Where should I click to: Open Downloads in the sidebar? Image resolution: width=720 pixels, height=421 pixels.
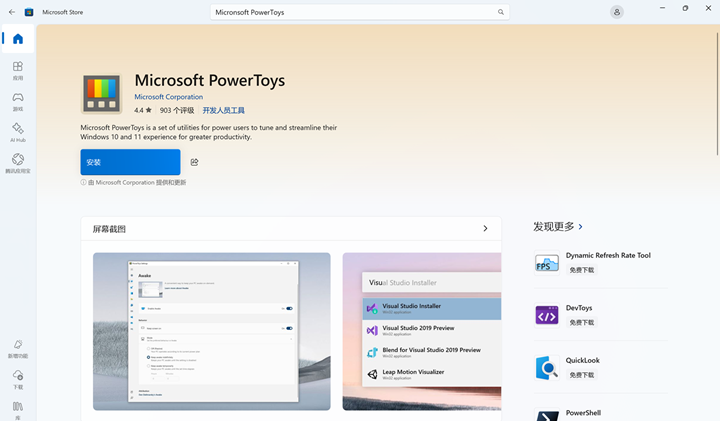tap(18, 380)
